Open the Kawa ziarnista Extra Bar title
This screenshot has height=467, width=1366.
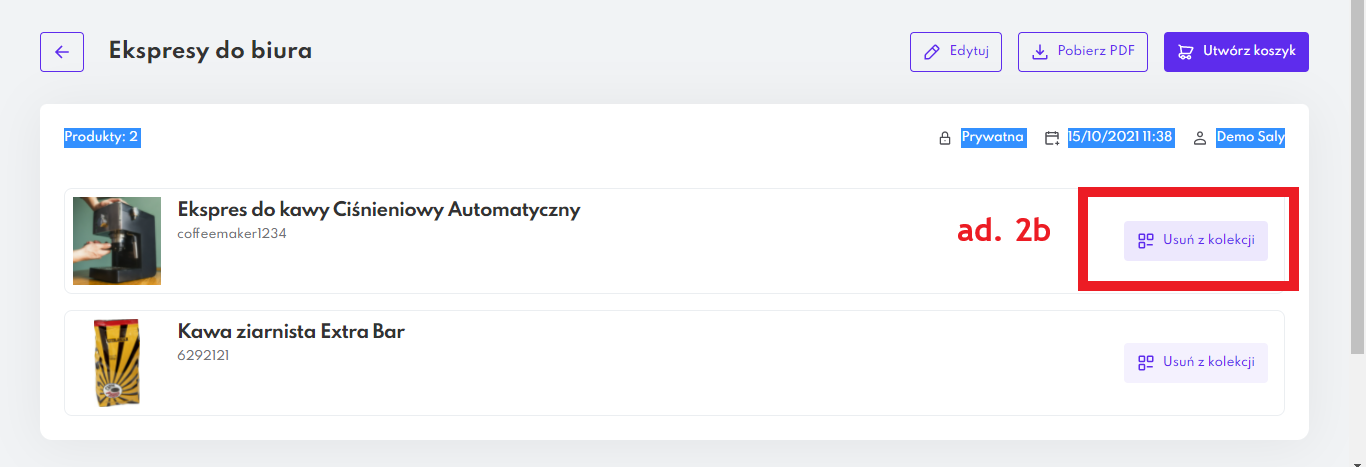point(291,331)
